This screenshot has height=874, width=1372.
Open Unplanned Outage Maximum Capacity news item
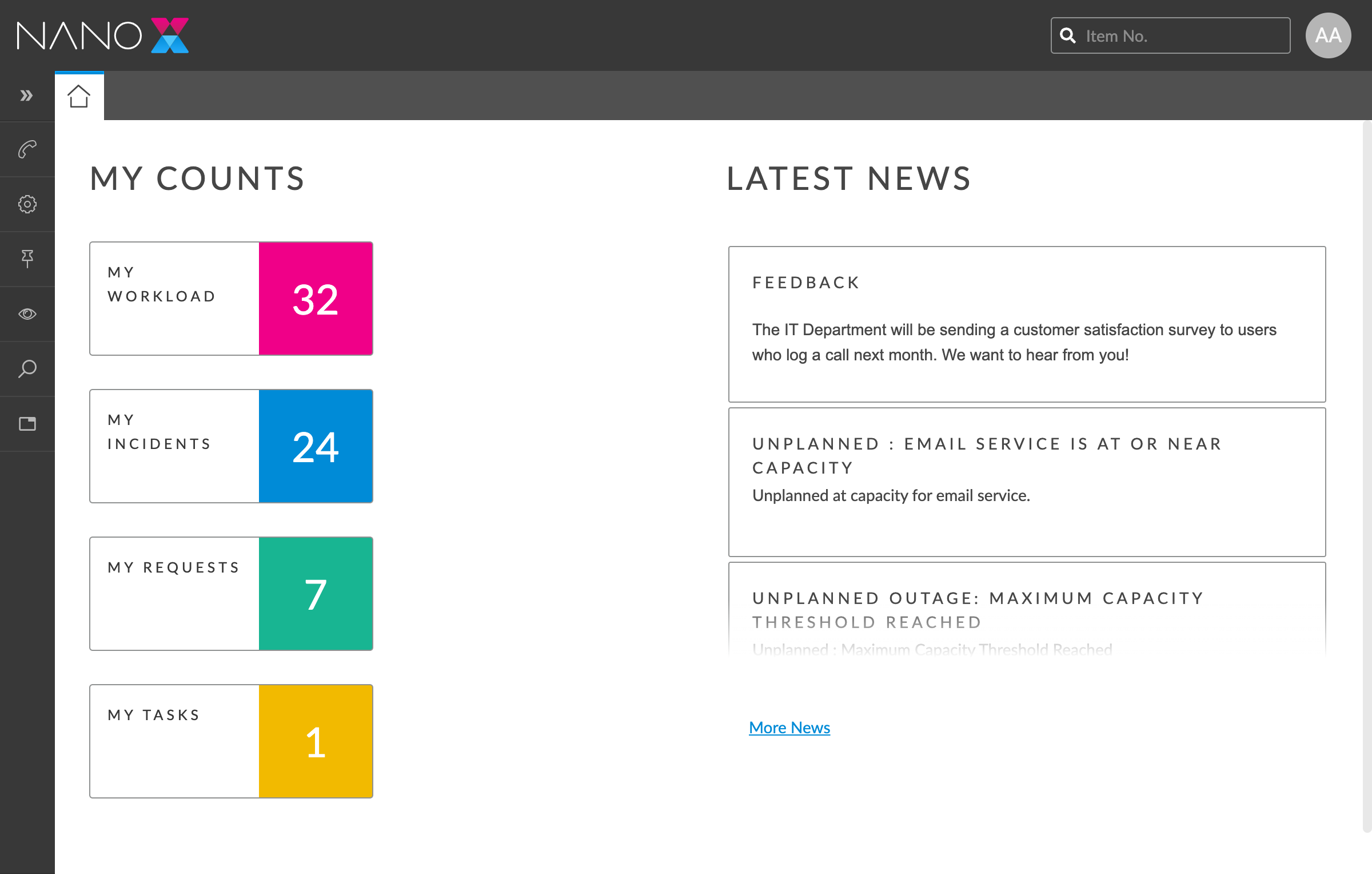tap(1027, 609)
